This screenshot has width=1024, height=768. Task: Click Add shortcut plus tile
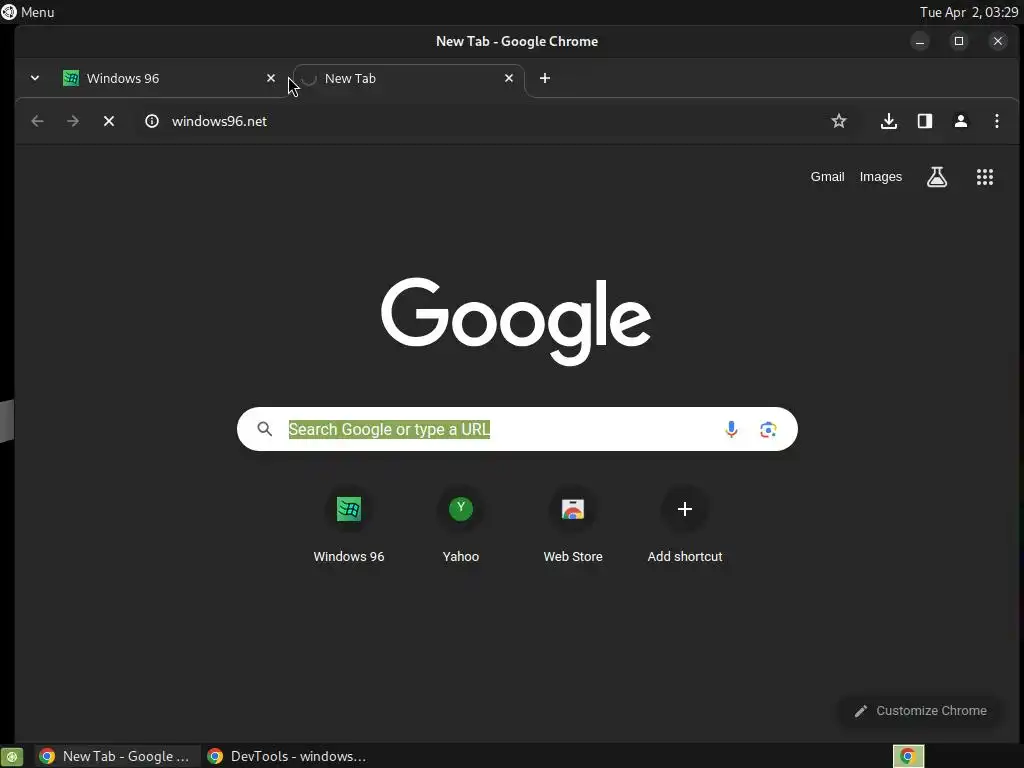684,526
